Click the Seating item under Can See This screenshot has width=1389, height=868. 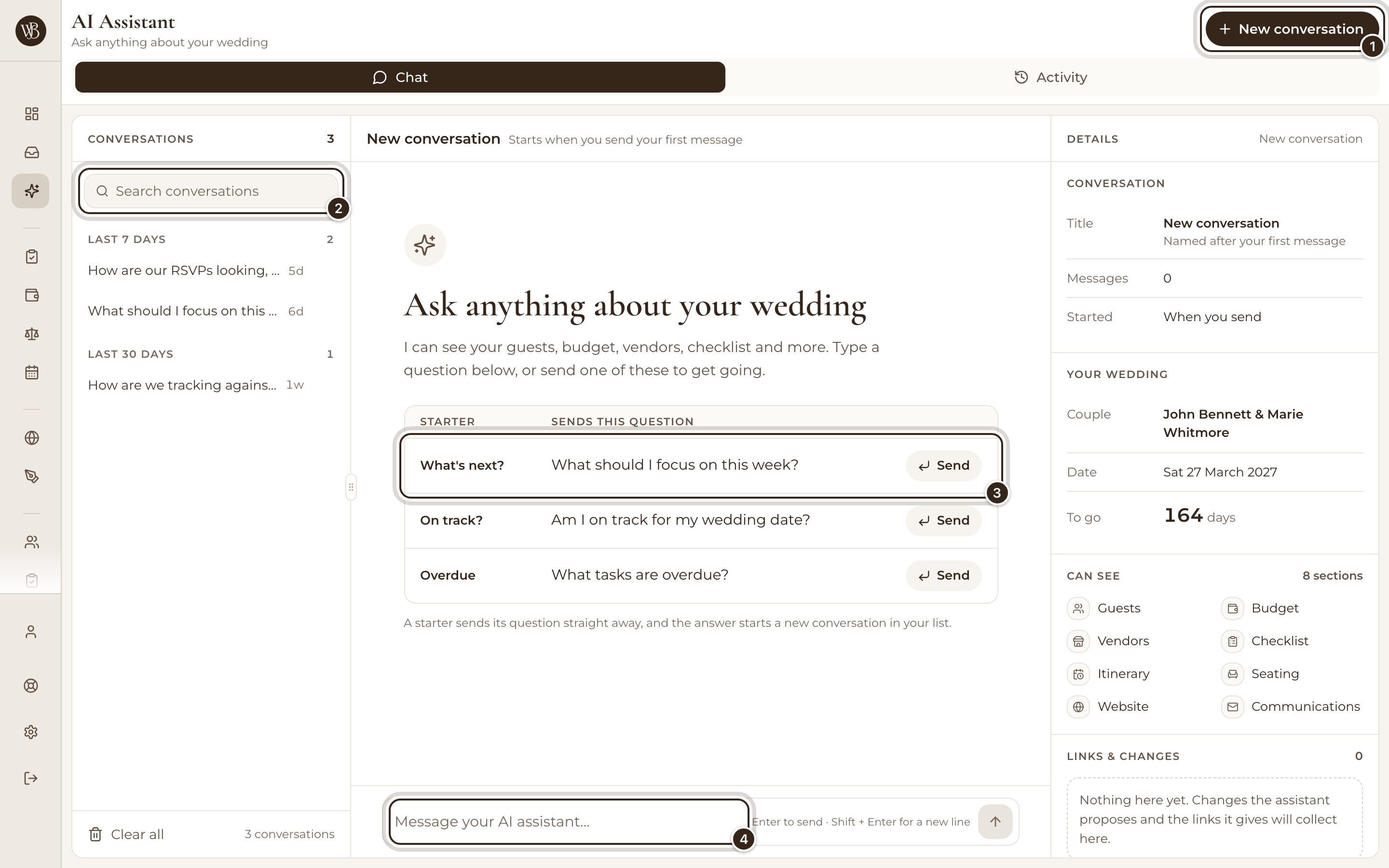click(x=1260, y=673)
